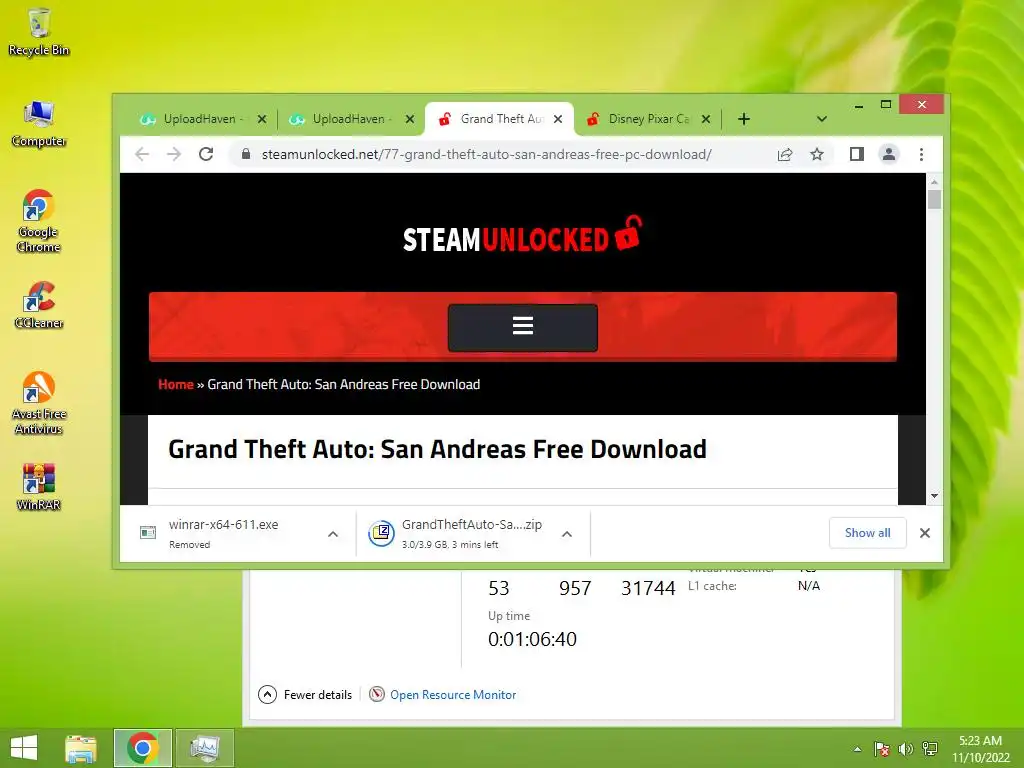Open network tray icon
1024x768 pixels.
tap(930, 748)
